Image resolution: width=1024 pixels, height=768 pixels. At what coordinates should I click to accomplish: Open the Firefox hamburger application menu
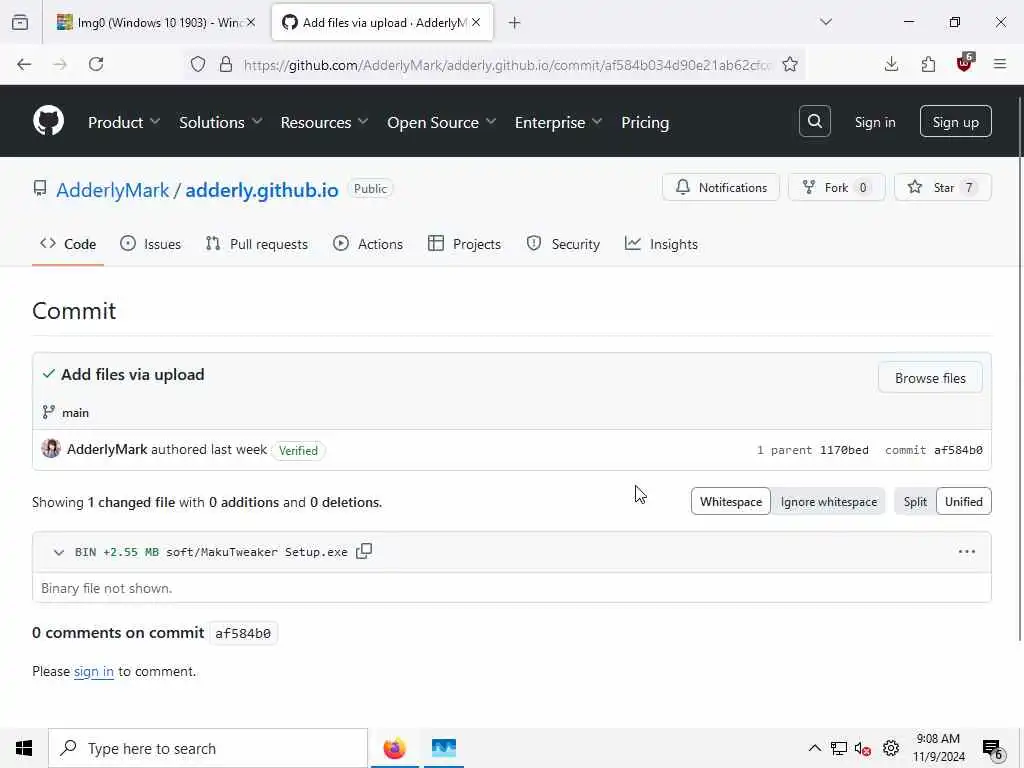[1000, 64]
